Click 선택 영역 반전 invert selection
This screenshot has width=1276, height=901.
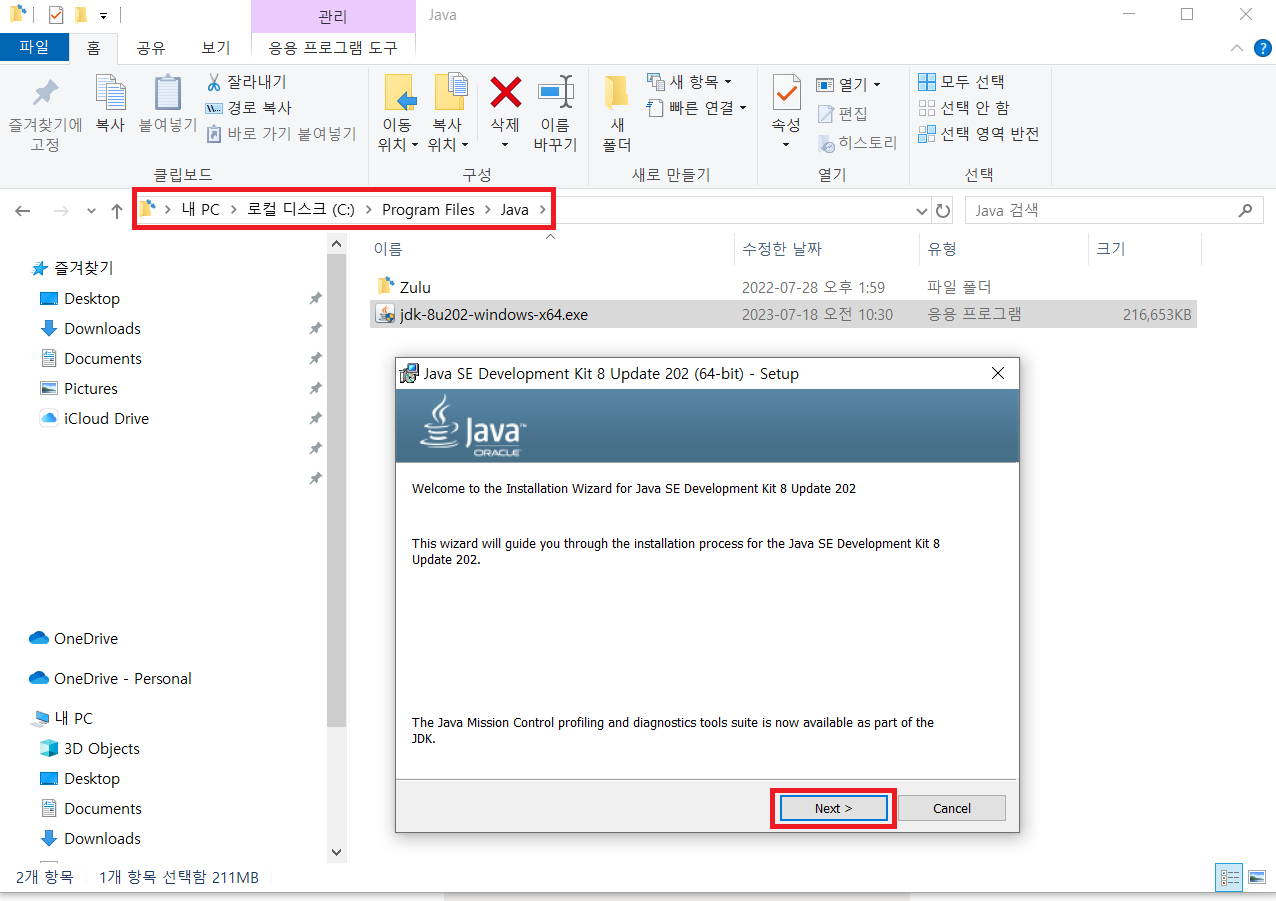point(979,134)
